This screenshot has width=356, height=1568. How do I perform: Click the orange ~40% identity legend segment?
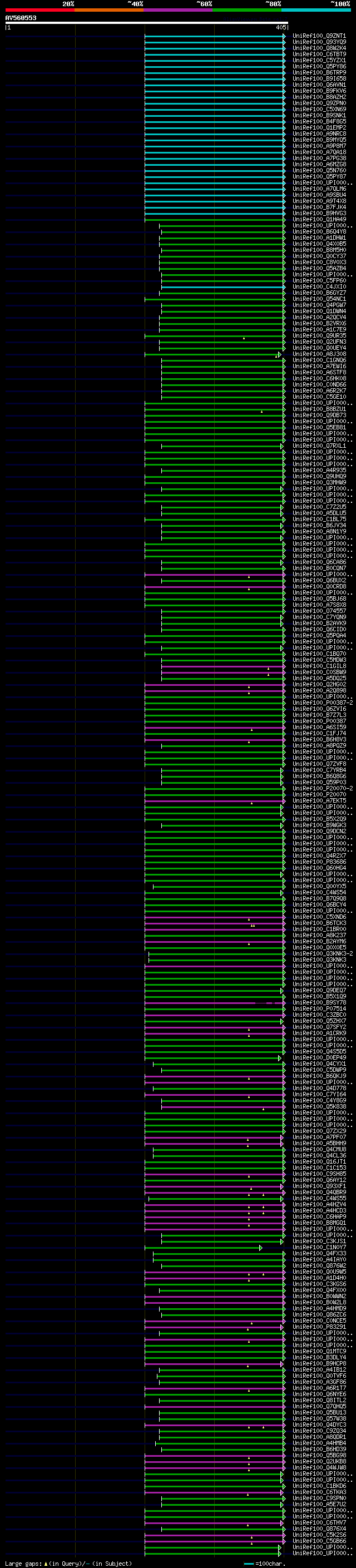click(x=109, y=10)
